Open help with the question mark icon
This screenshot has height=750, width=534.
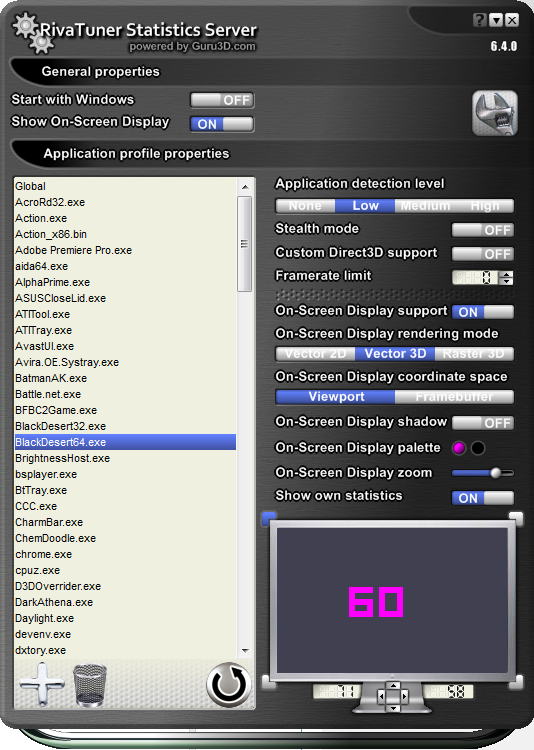point(479,20)
